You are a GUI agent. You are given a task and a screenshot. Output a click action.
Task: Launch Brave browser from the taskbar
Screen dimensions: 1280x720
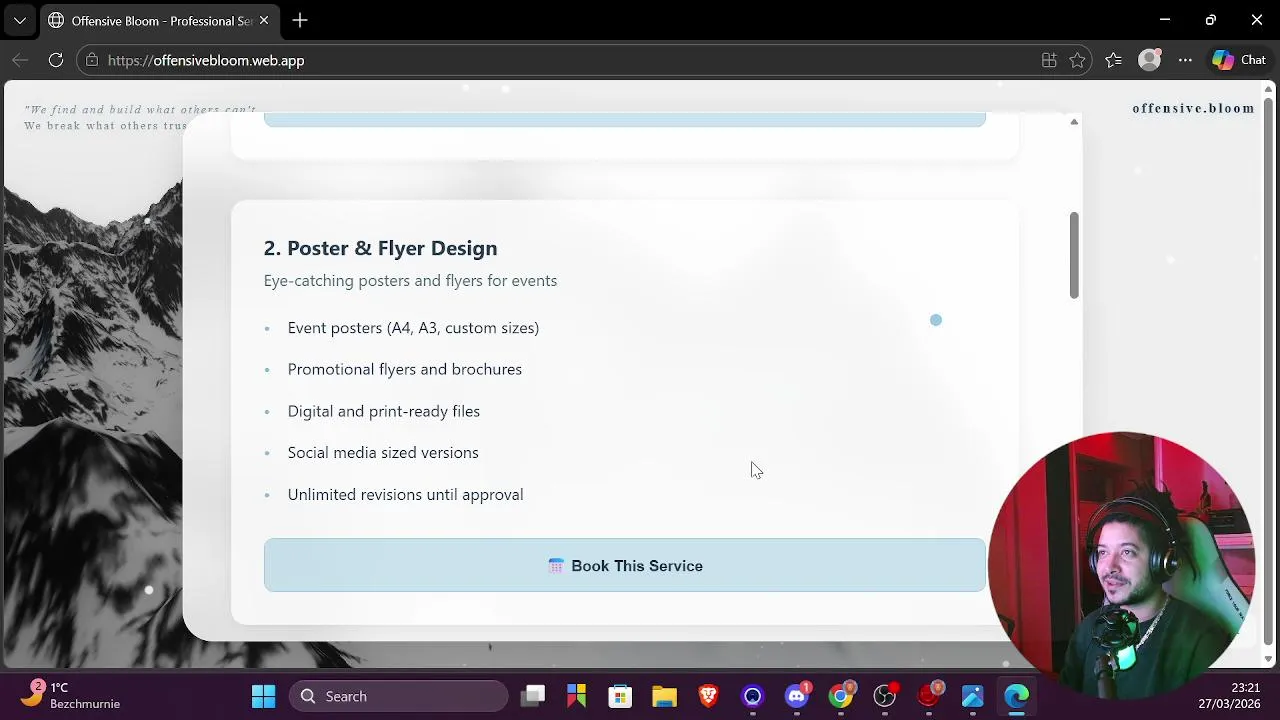pos(709,696)
